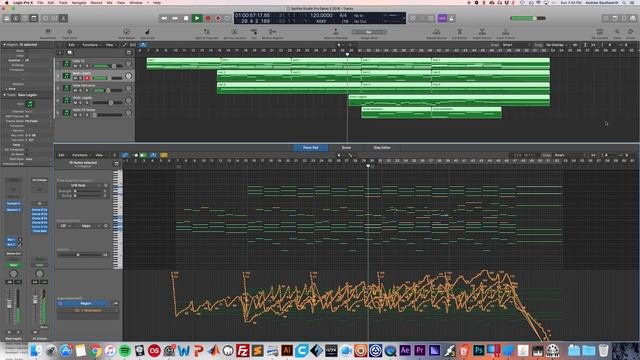Toggle the green MIDI Out button in Piano Roll
Screen dimensions: 640x360
(x=143, y=156)
